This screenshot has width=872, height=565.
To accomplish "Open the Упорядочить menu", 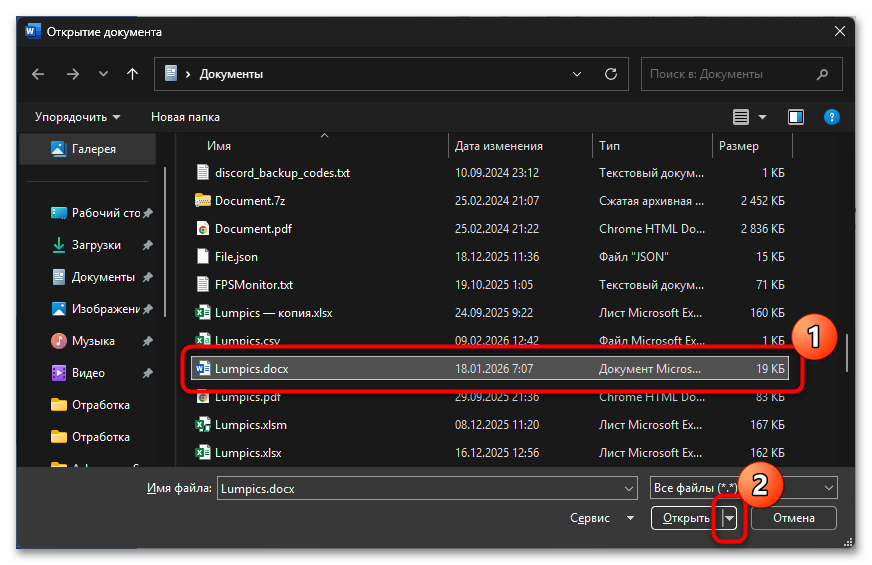I will coord(77,117).
